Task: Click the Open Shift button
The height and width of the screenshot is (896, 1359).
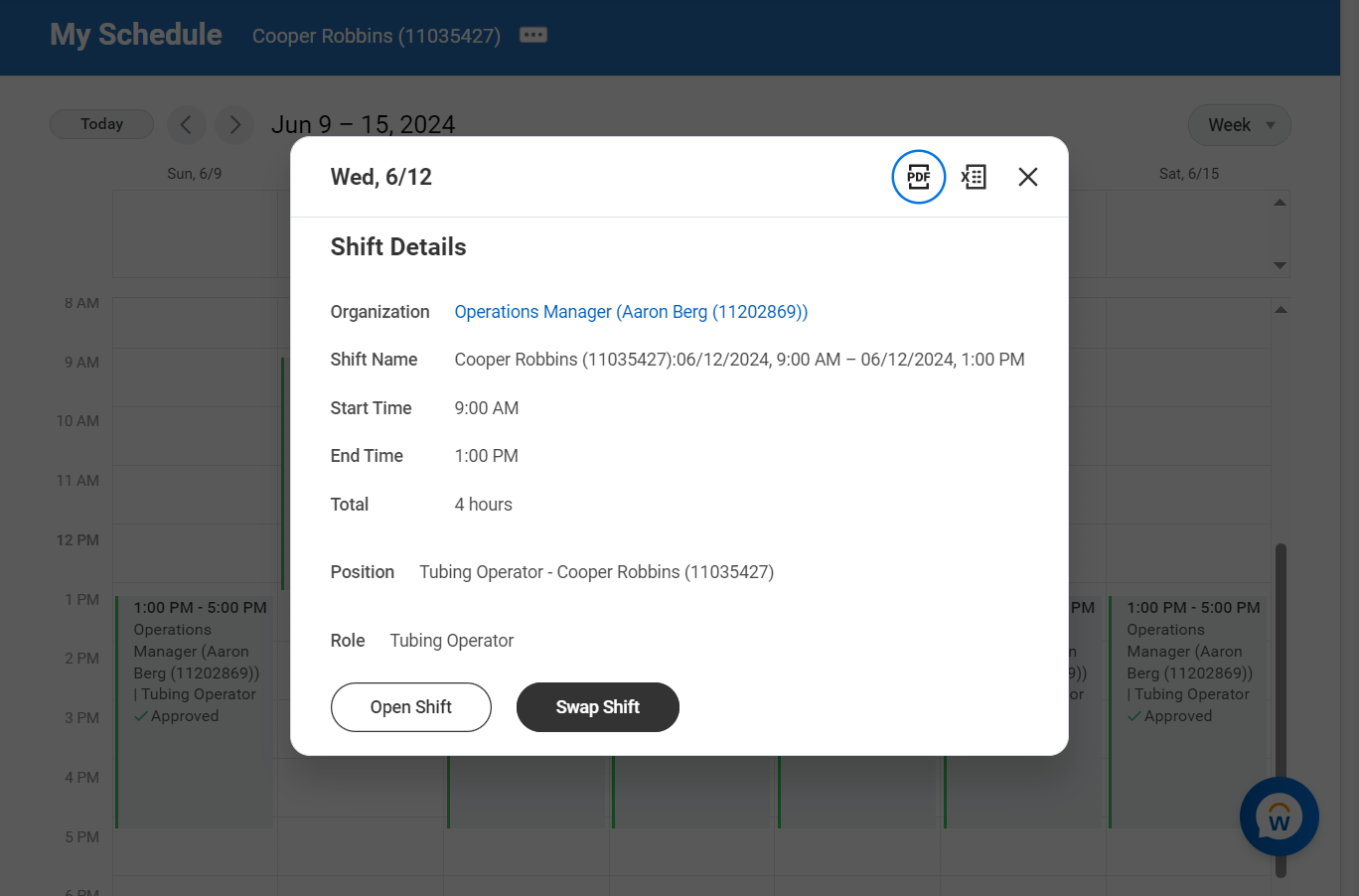Action: (410, 707)
